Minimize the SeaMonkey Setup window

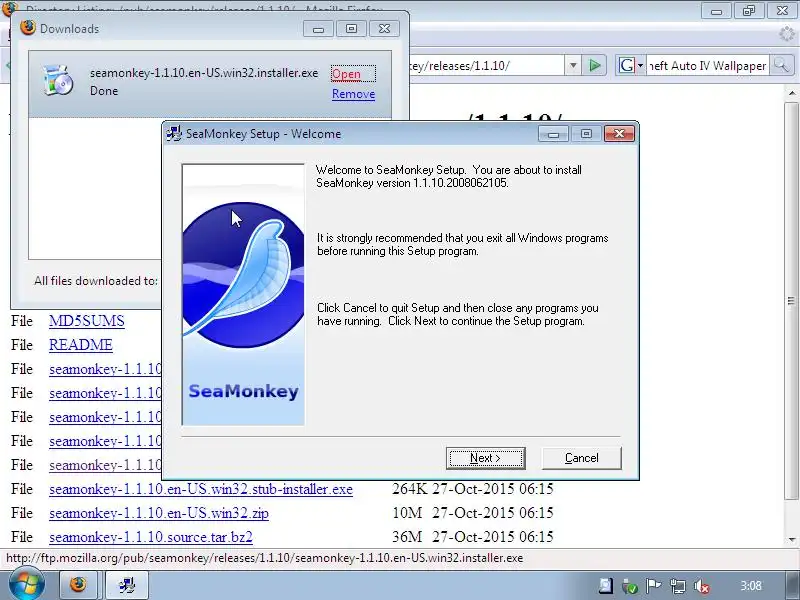click(553, 134)
